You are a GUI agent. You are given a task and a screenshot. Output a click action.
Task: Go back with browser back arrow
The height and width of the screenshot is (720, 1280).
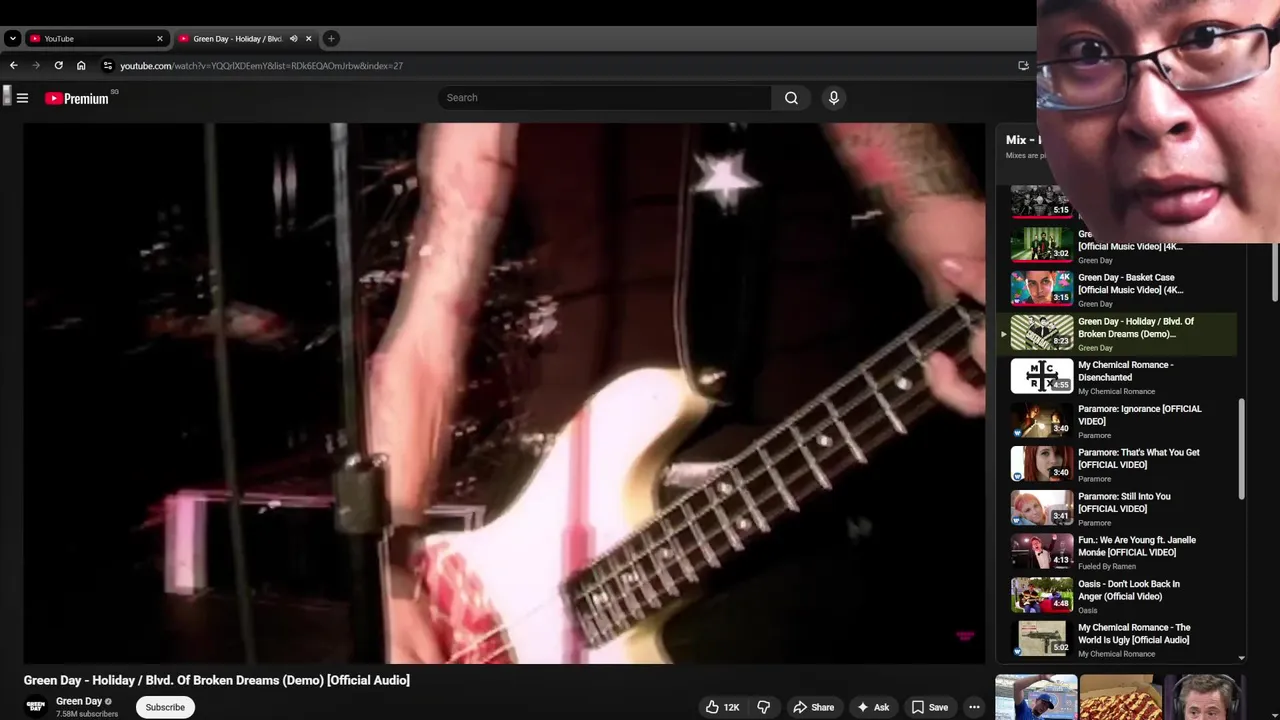(13, 66)
